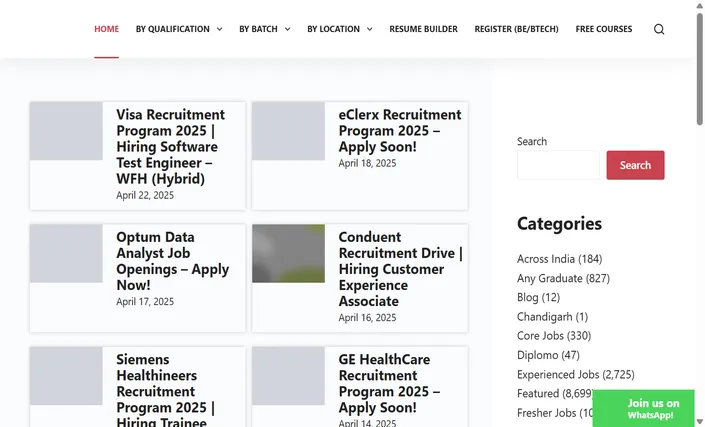The image size is (705, 427).
Task: Click the April 17, 2025 date text
Action: (145, 302)
